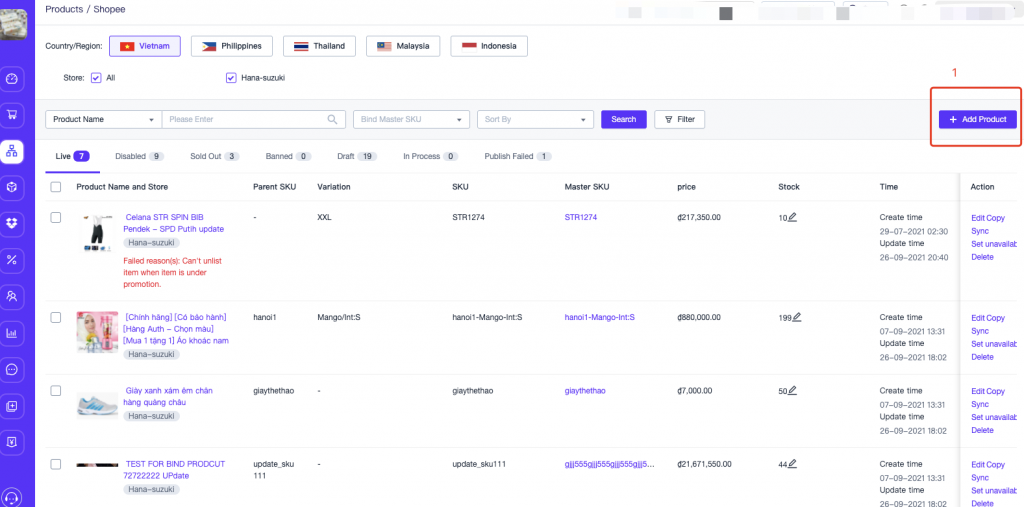The height and width of the screenshot is (507, 1024).
Task: Click Products in the breadcrumb
Action: click(x=64, y=9)
